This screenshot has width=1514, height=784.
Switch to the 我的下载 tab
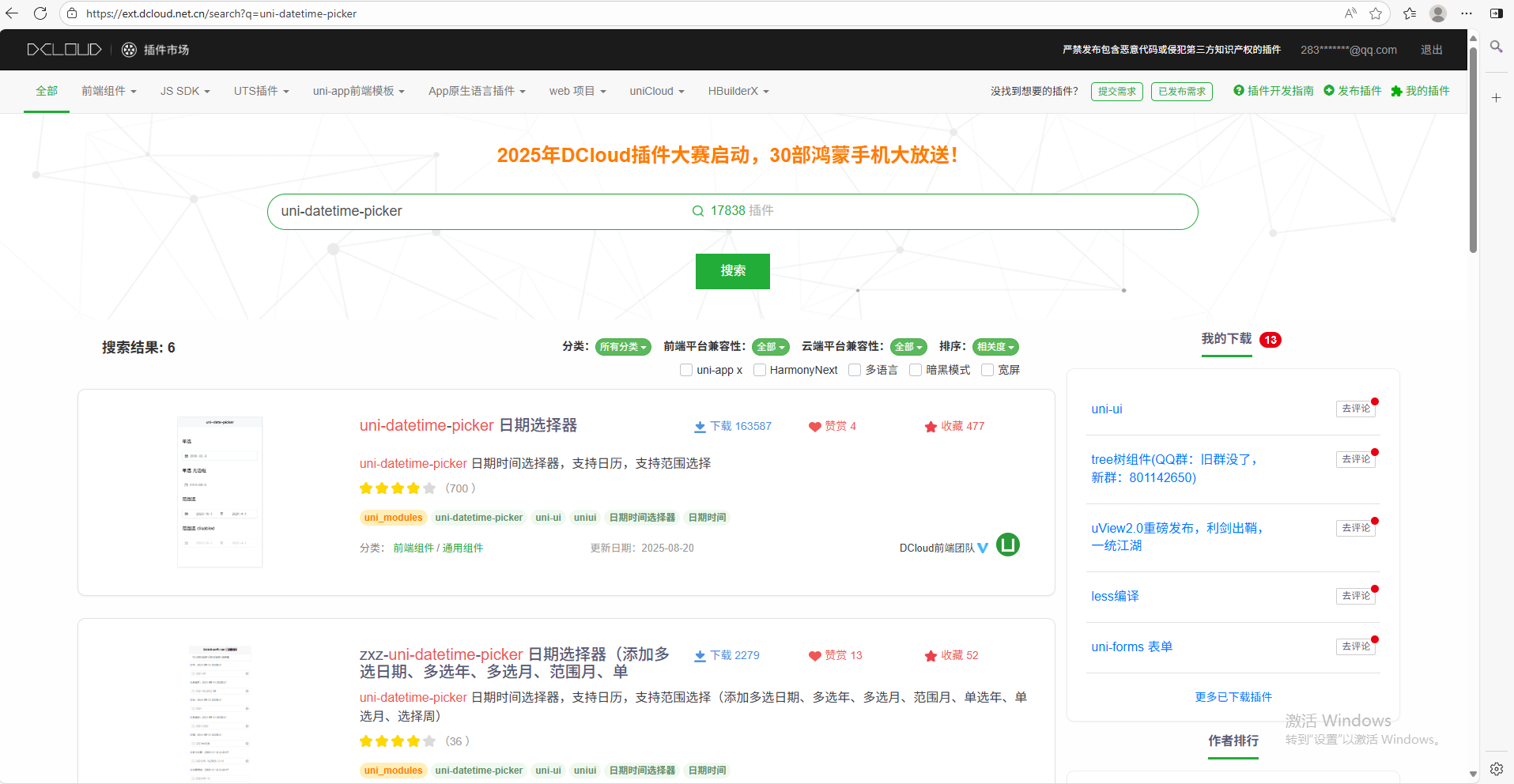click(x=1226, y=339)
